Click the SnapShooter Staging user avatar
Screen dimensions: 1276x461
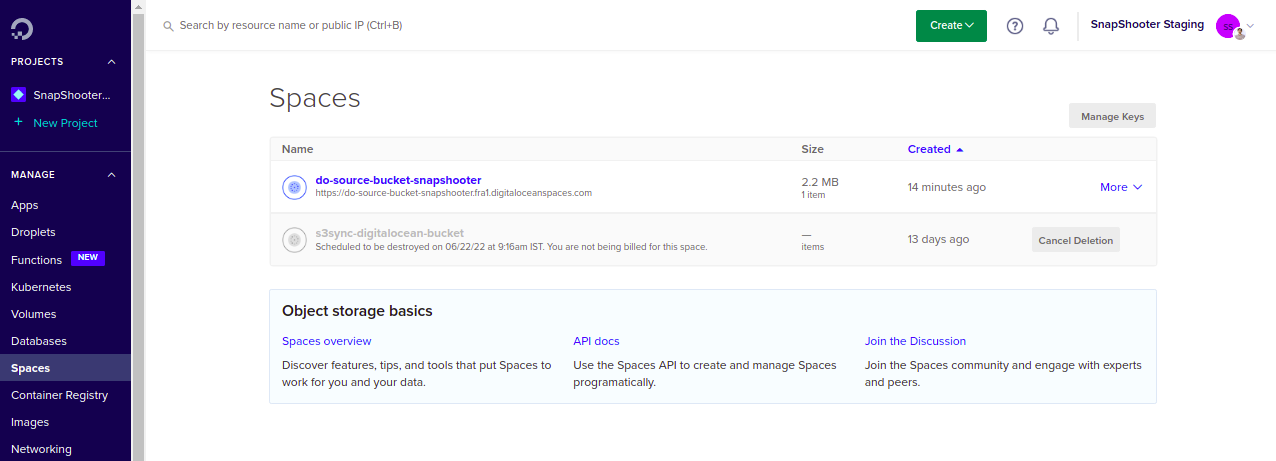(x=1229, y=26)
